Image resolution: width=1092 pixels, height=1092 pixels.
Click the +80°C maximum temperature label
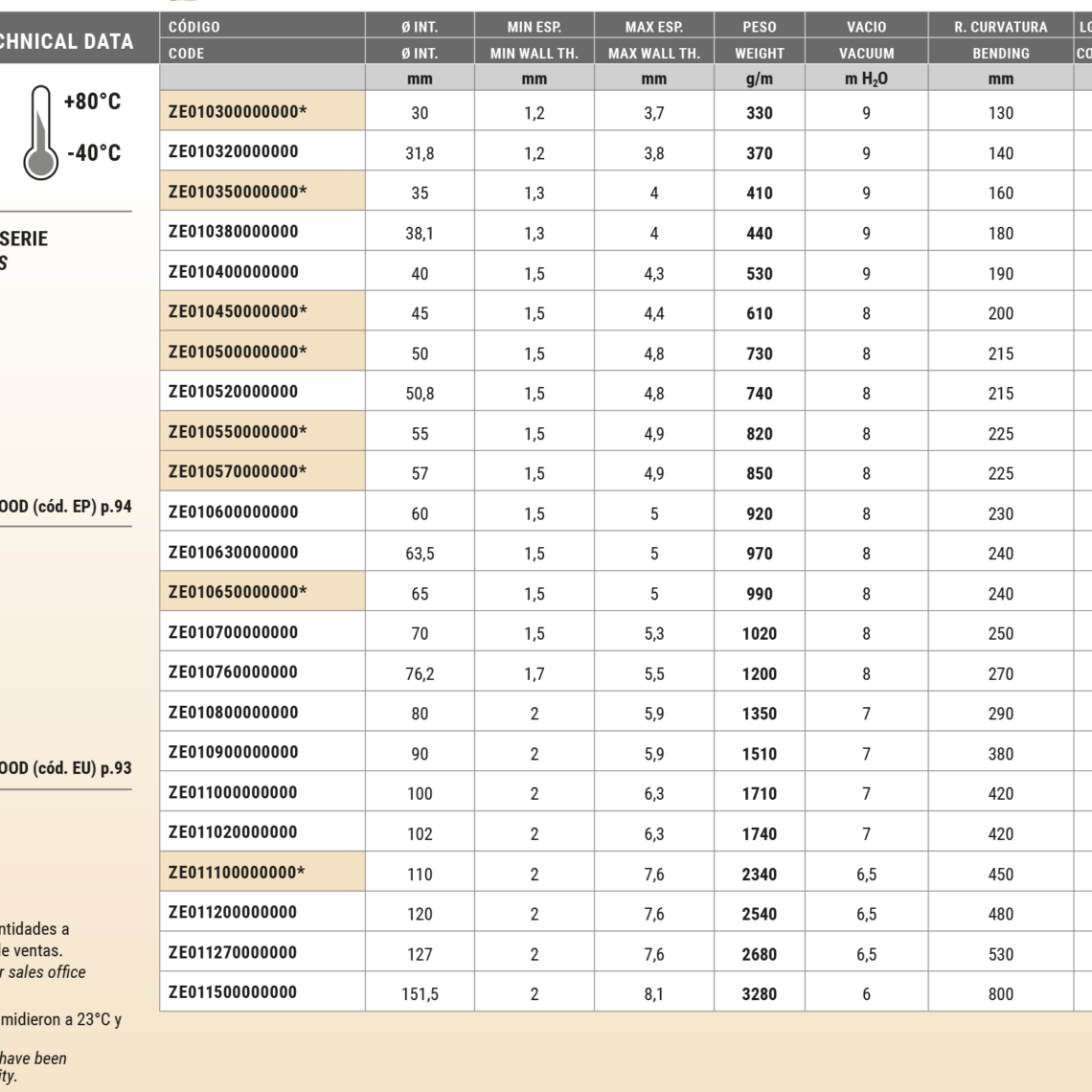pos(92,102)
